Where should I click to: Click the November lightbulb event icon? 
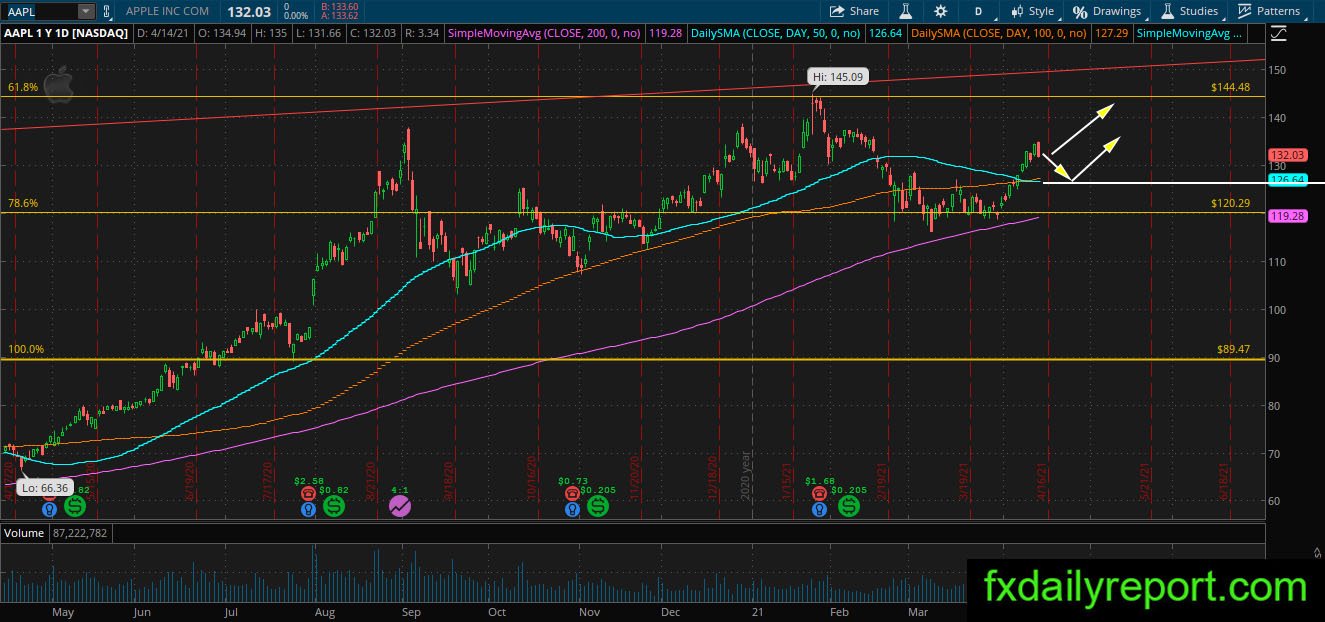pyautogui.click(x=572, y=508)
